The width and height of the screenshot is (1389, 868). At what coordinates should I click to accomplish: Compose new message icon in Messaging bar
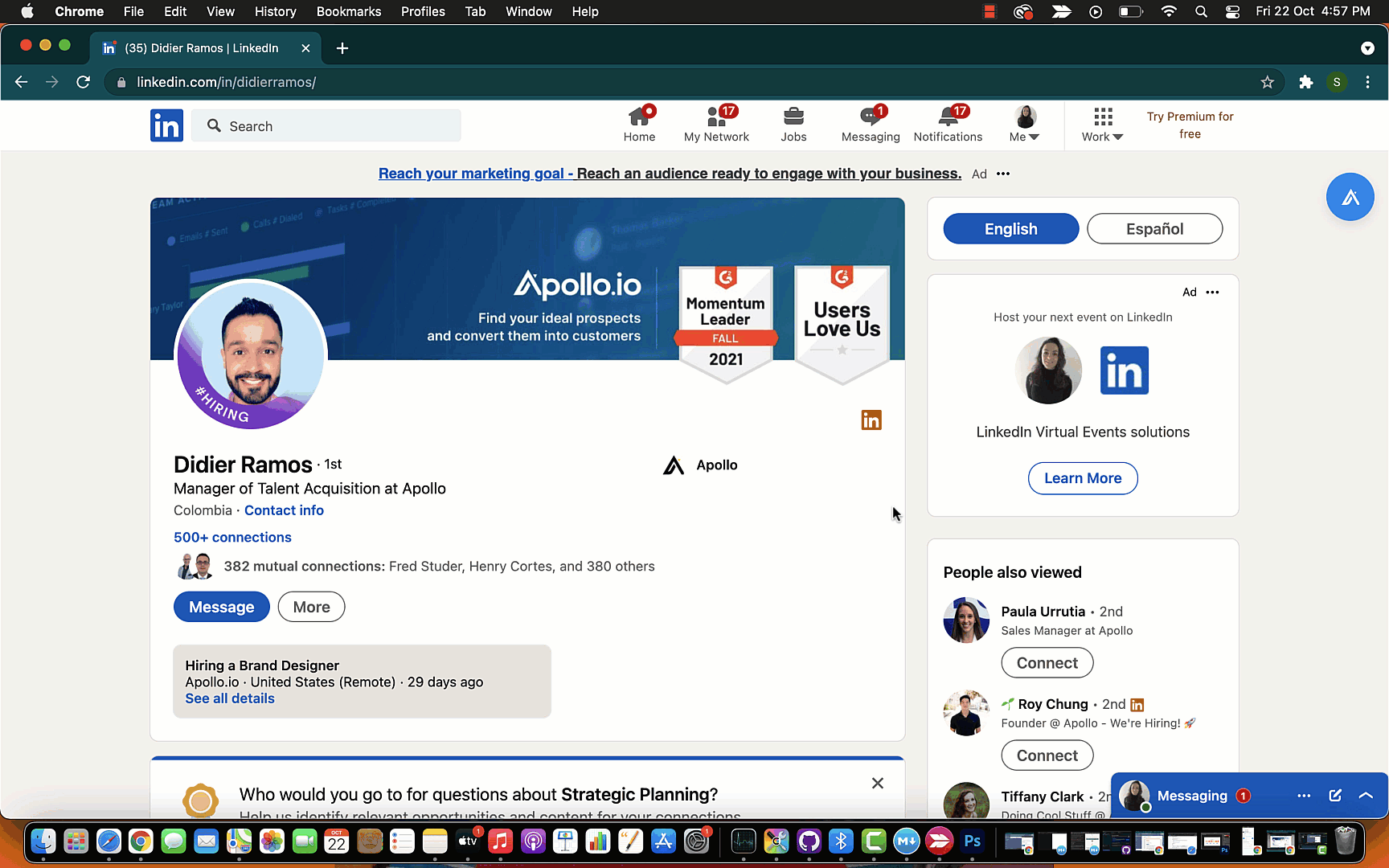click(x=1335, y=796)
